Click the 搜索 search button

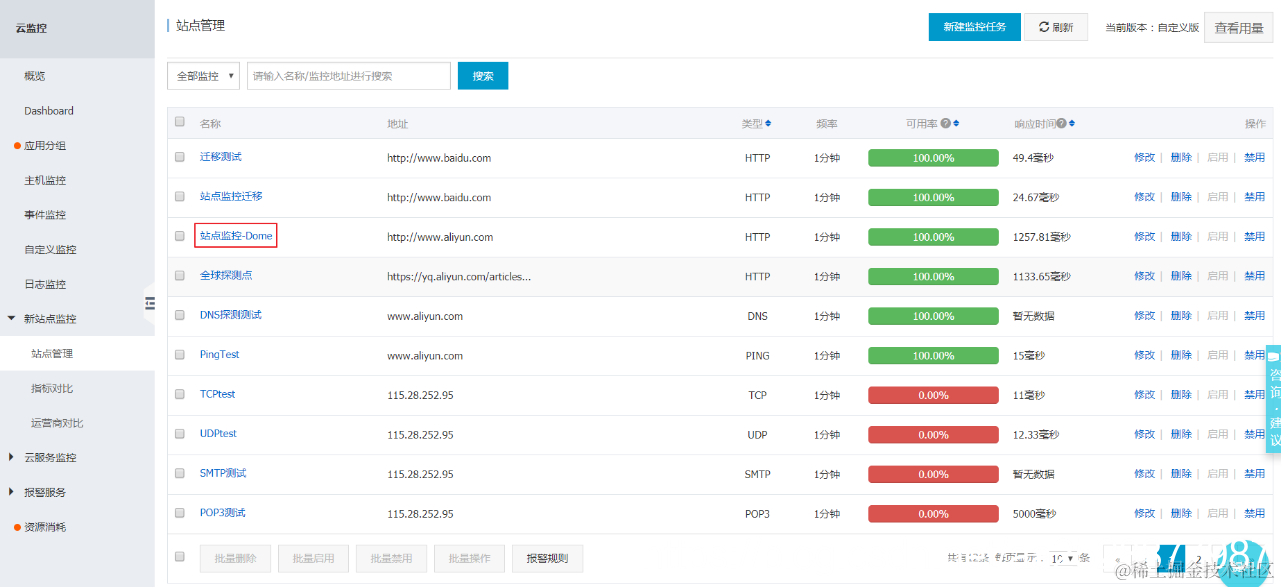(483, 76)
